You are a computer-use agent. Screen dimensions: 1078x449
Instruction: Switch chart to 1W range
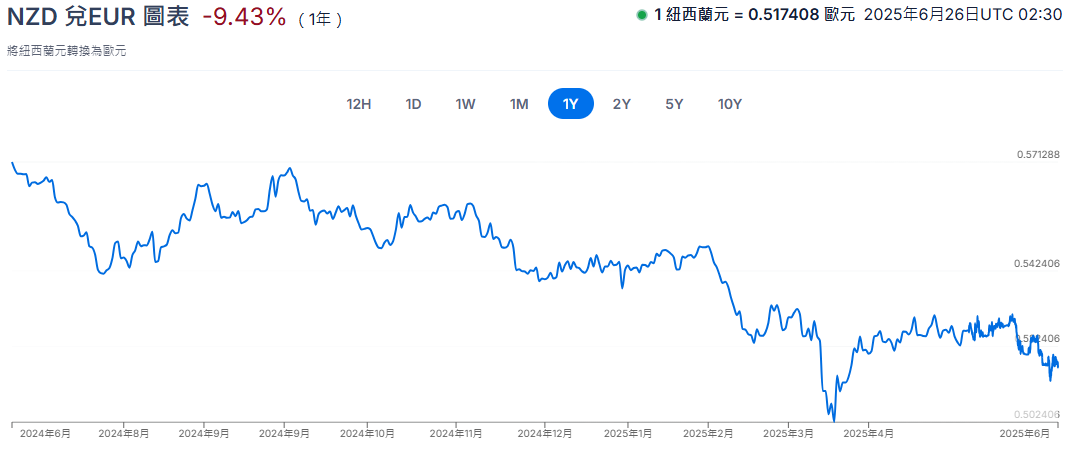click(465, 105)
